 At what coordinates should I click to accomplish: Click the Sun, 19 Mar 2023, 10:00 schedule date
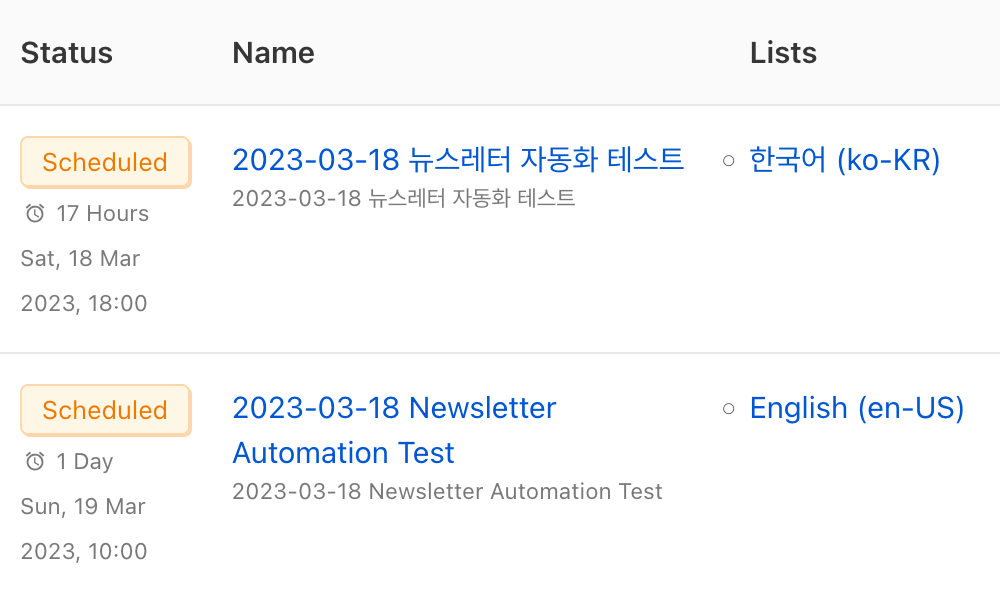coord(83,529)
